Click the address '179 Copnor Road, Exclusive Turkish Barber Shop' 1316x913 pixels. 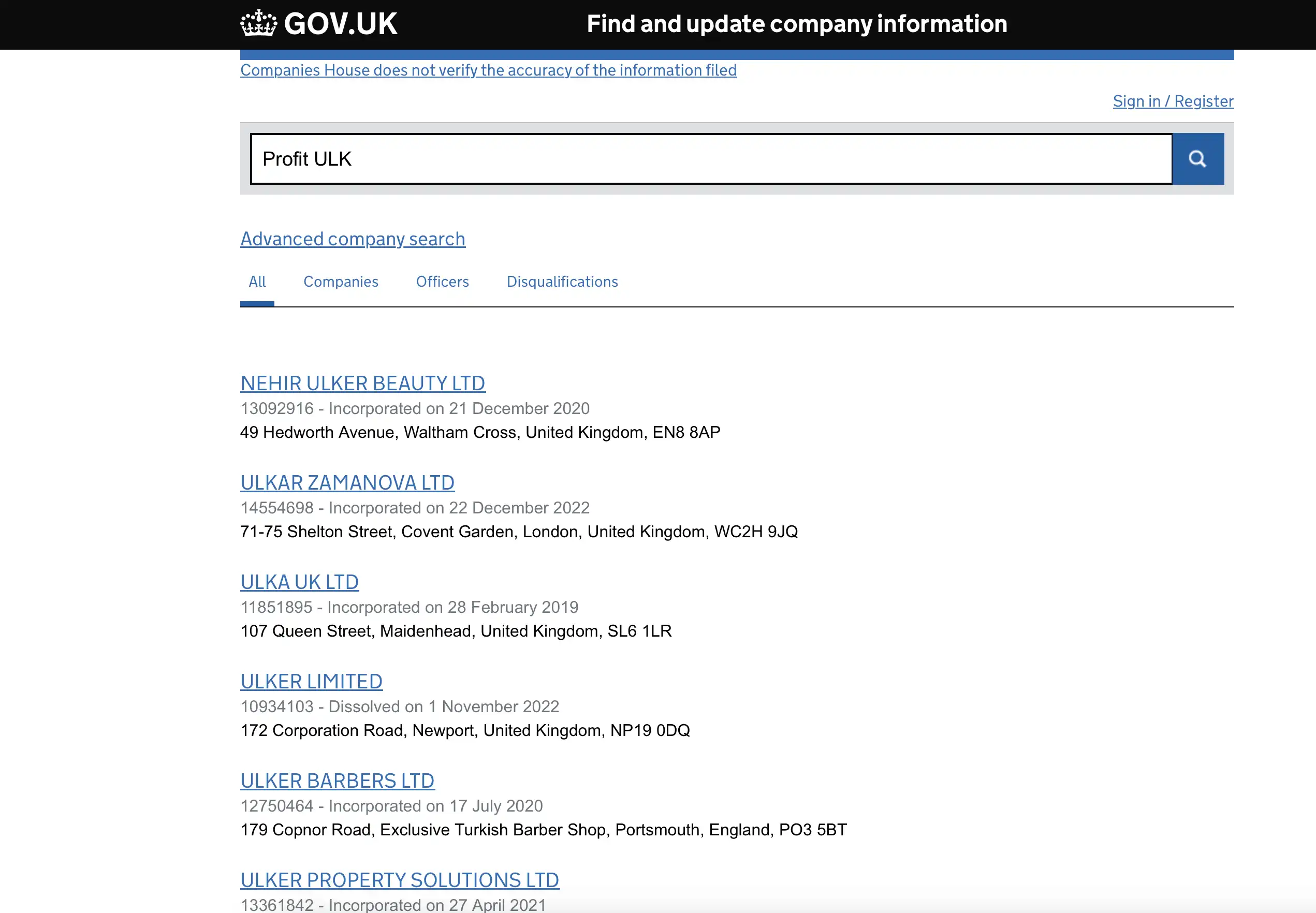[x=425, y=830]
